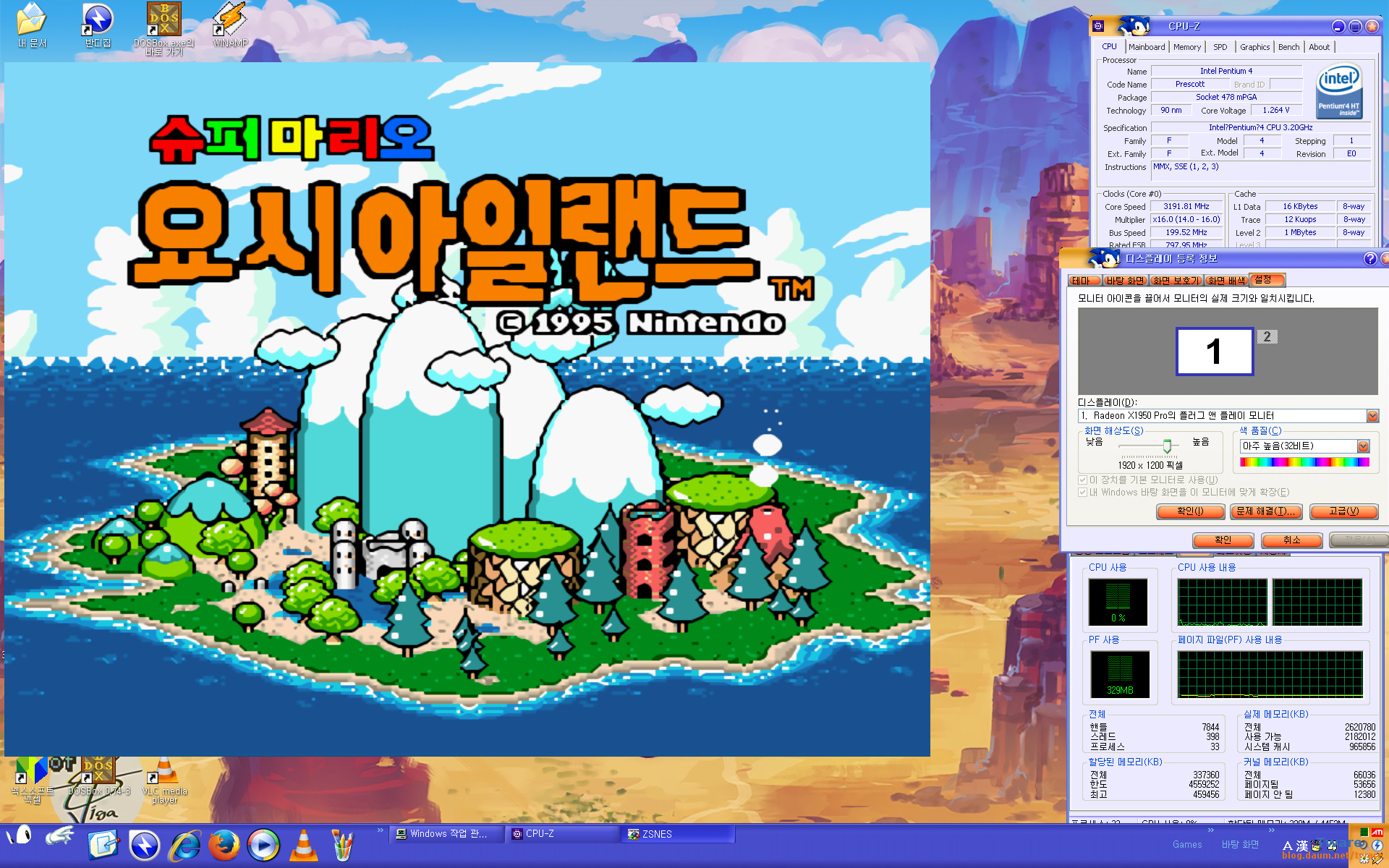1389x868 pixels.
Task: Click the 바탕 화면 toolbar label on taskbar
Action: 1240,845
